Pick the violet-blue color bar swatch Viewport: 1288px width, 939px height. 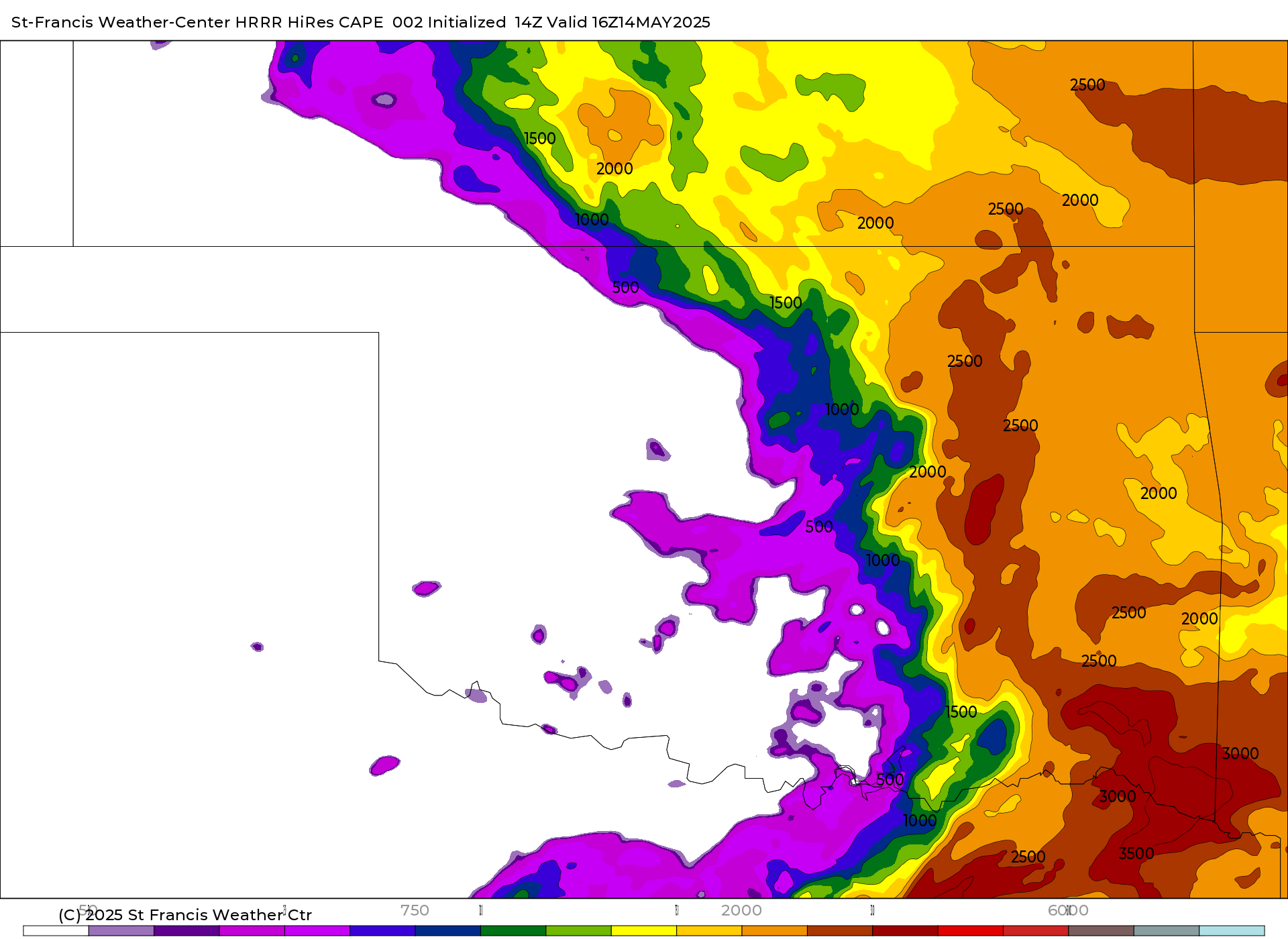[382, 930]
